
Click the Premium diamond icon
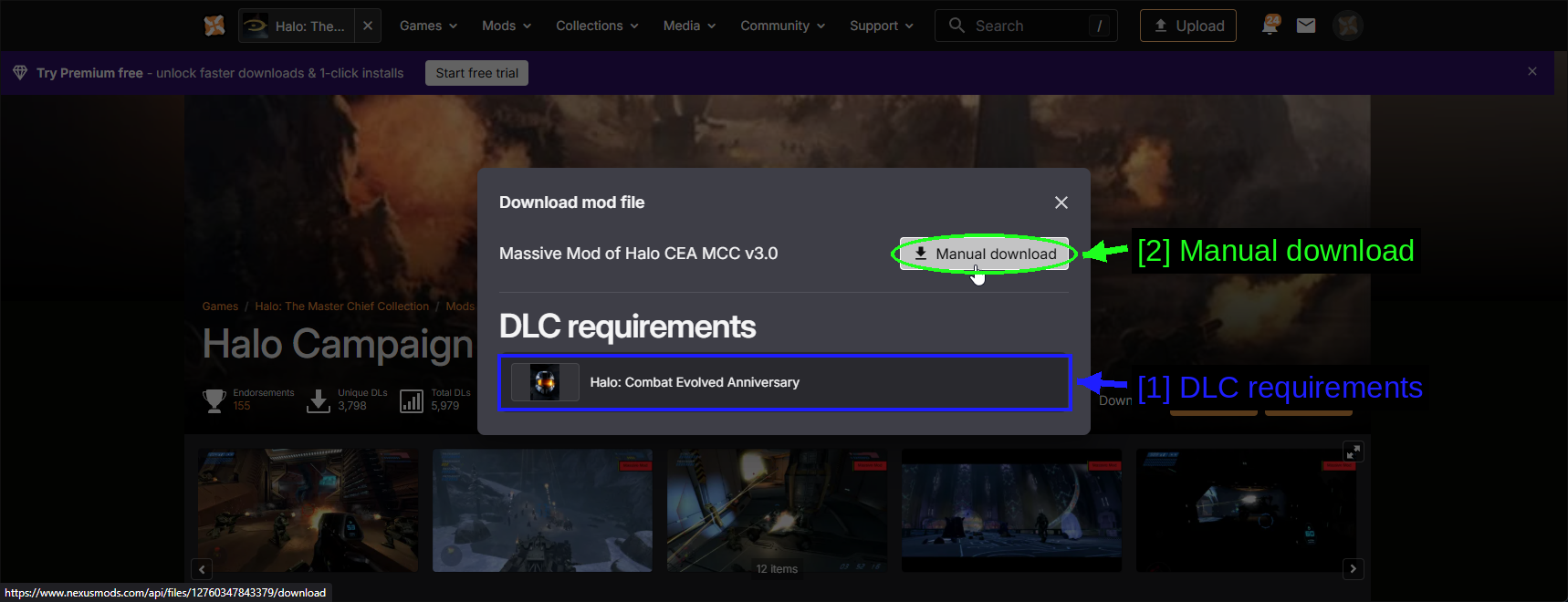coord(20,73)
